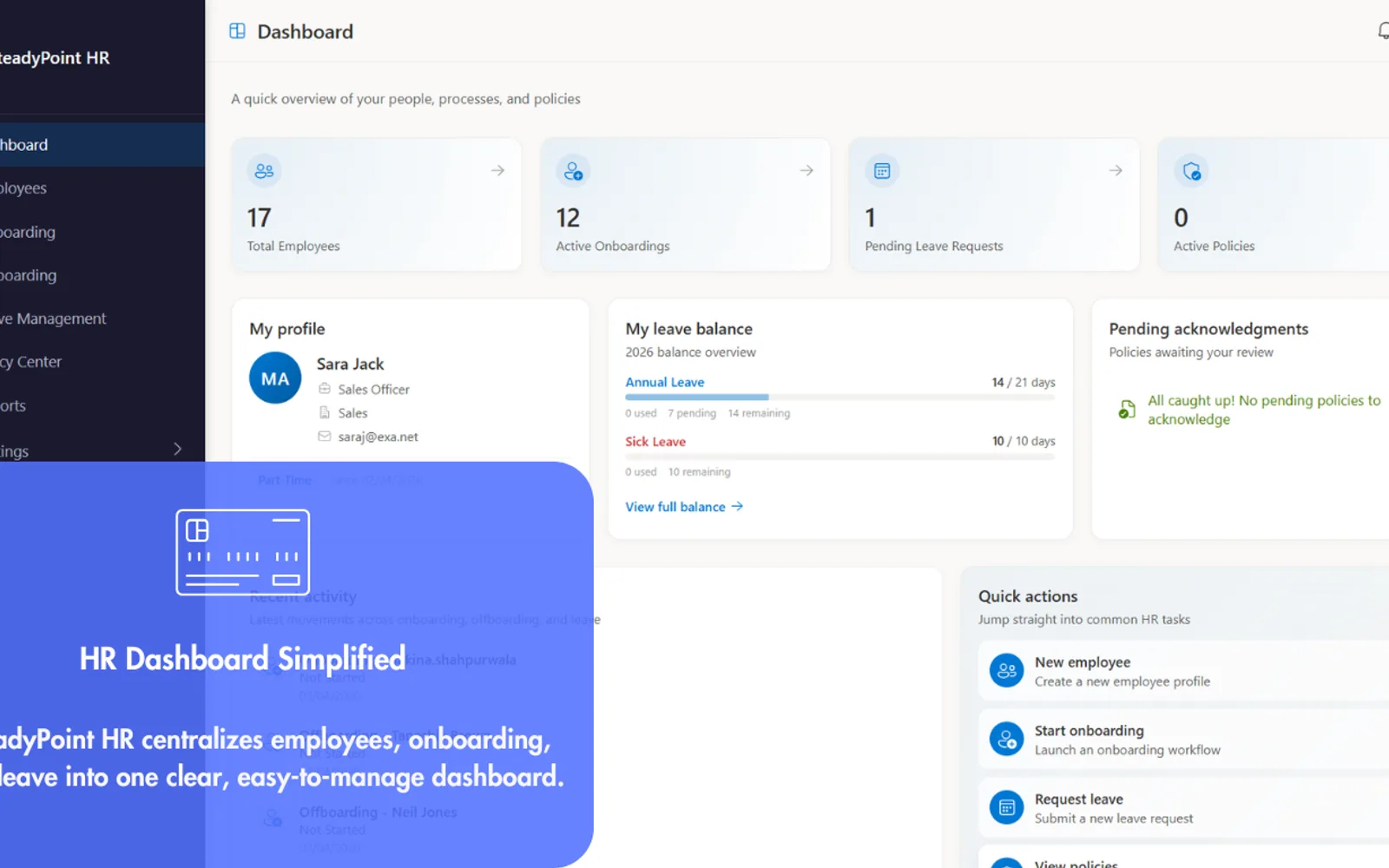Open Pending Leave Requests card arrow
Screen dimensions: 1389x868
(1116, 170)
